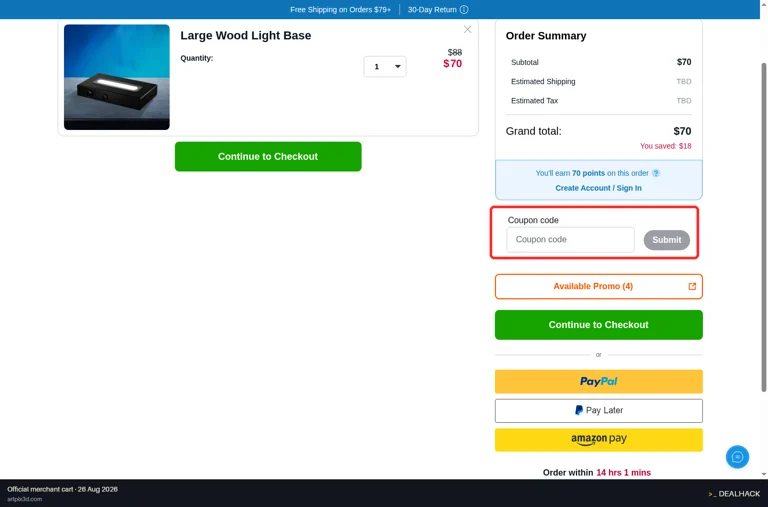The height and width of the screenshot is (507, 768).
Task: Click Continue to Checkout in Order Summary
Action: tap(599, 325)
